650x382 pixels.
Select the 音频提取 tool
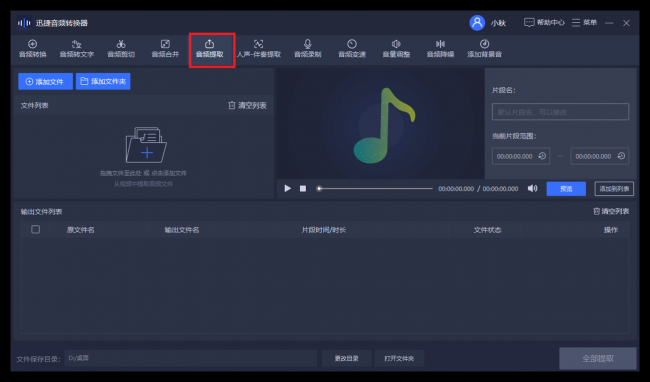click(210, 49)
